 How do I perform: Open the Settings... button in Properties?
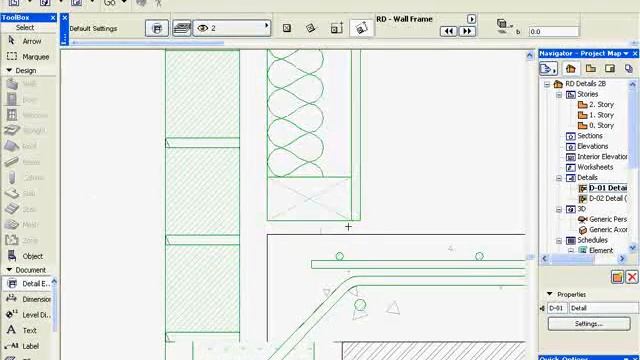pyautogui.click(x=589, y=324)
